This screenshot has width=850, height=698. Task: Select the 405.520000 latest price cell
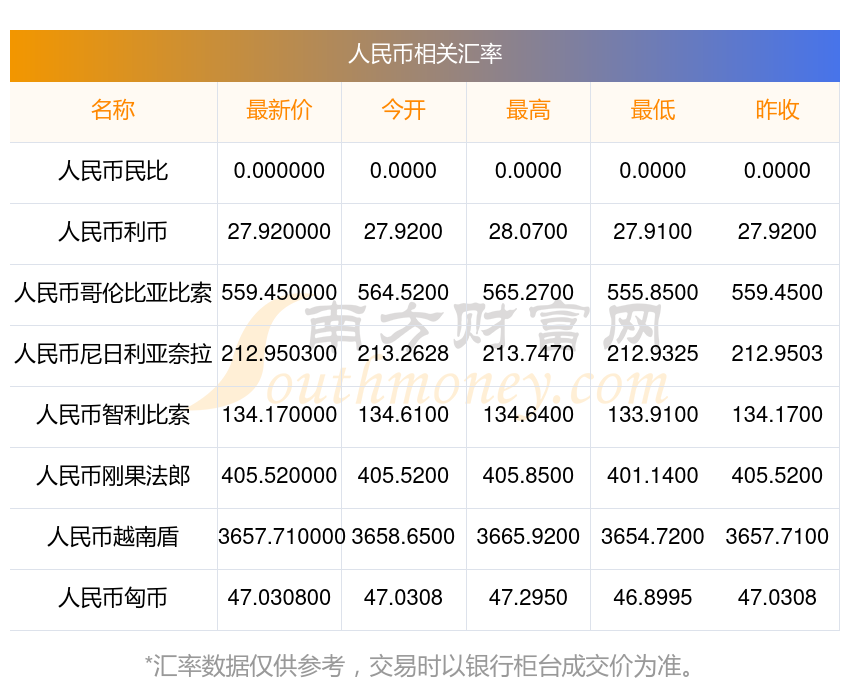point(279,476)
